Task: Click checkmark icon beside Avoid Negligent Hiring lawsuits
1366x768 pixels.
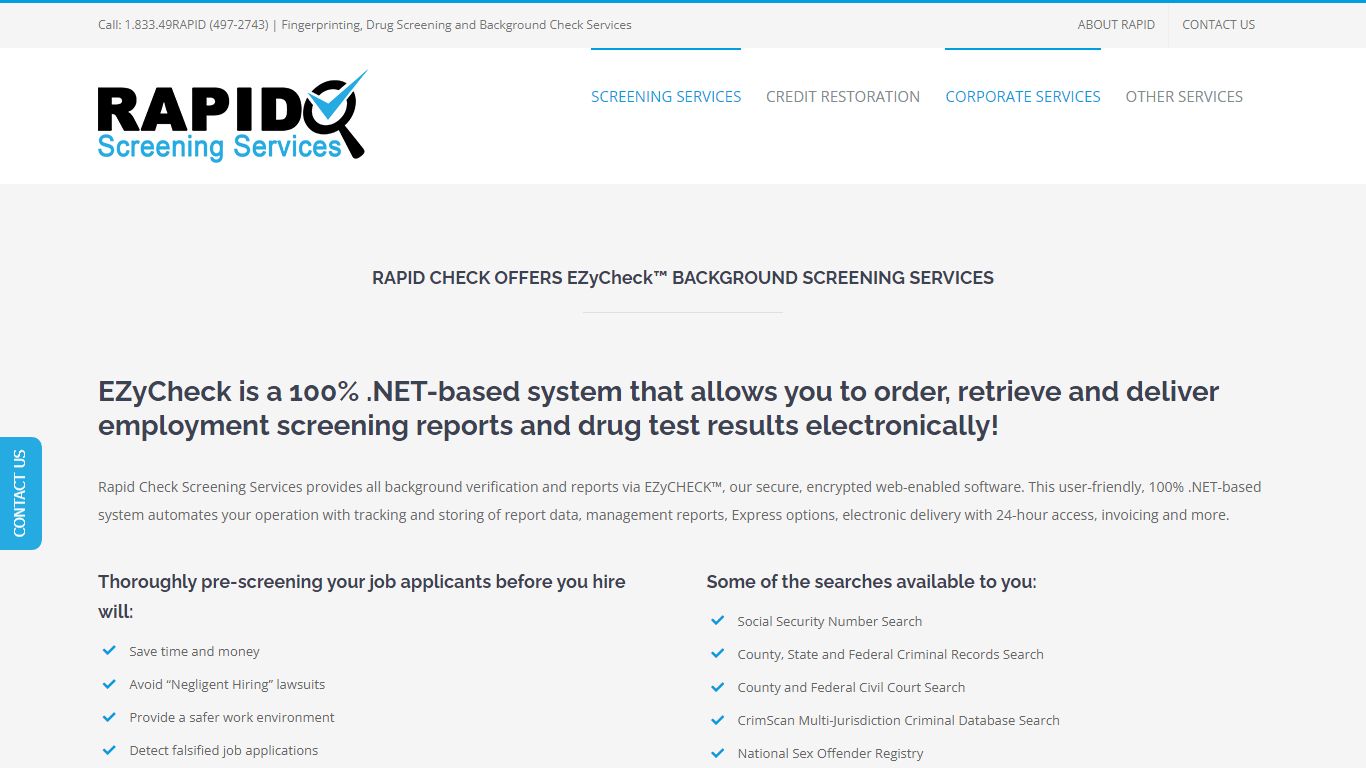Action: [110, 683]
